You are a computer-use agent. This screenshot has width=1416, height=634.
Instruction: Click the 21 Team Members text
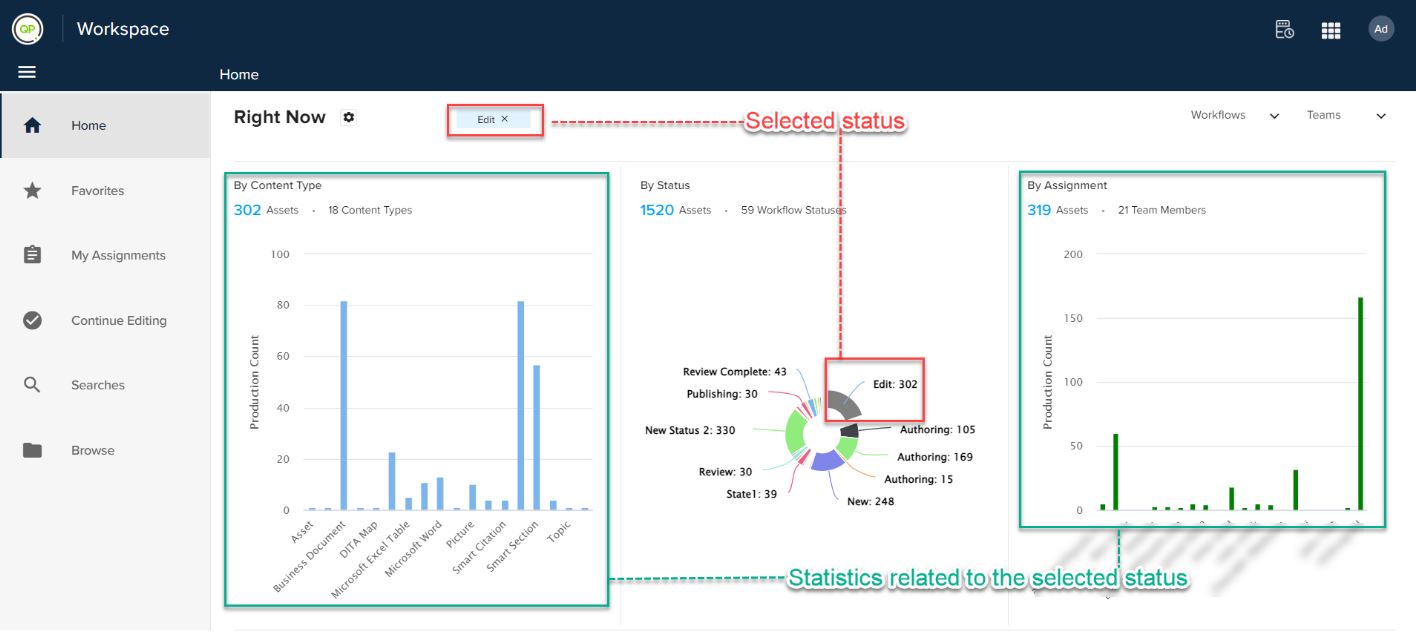[x=1162, y=210]
